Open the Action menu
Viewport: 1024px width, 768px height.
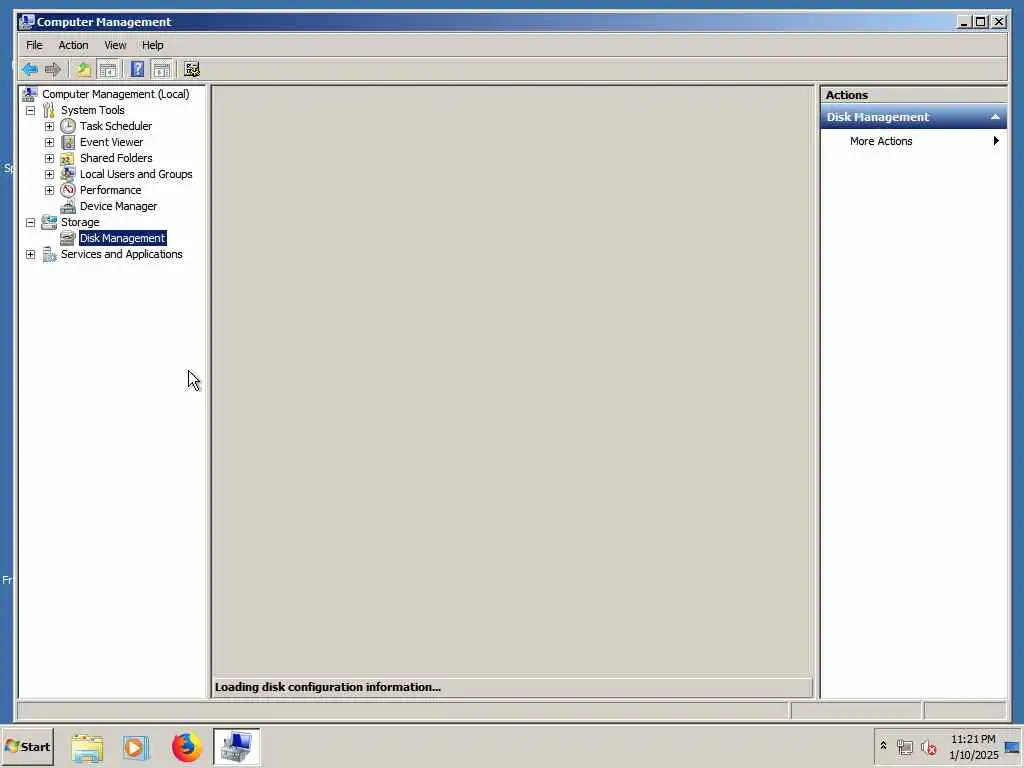click(x=73, y=45)
